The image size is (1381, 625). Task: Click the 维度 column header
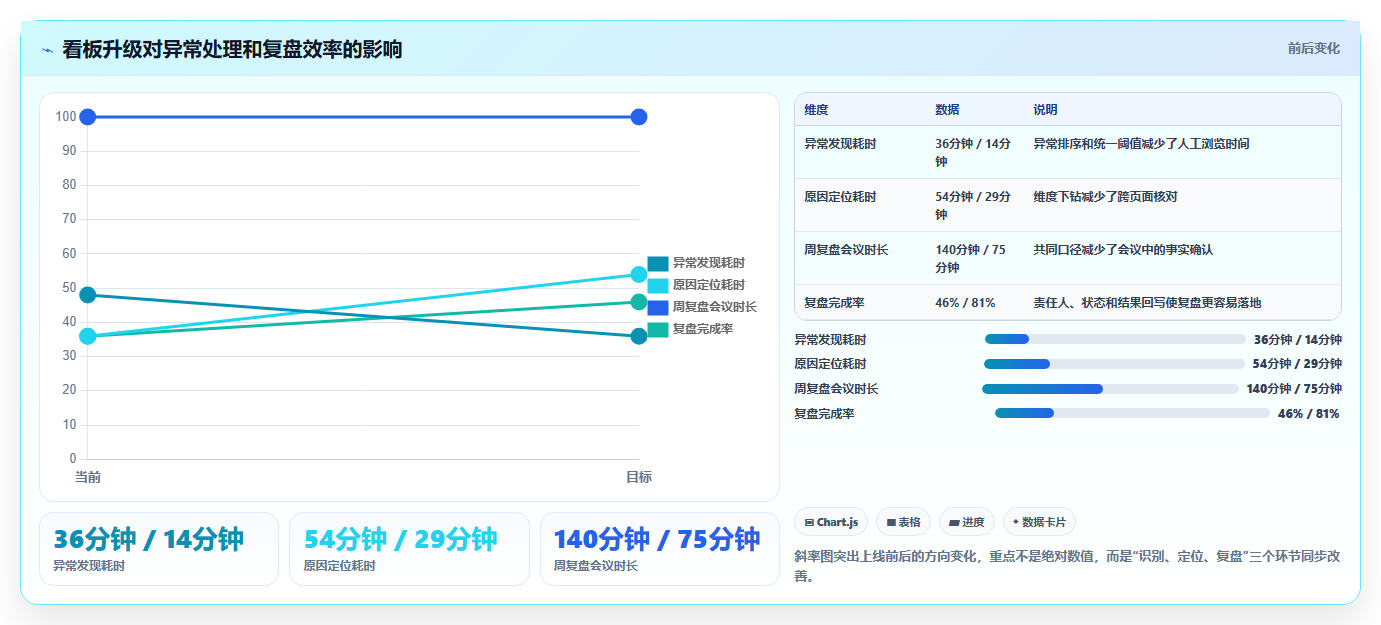(816, 110)
